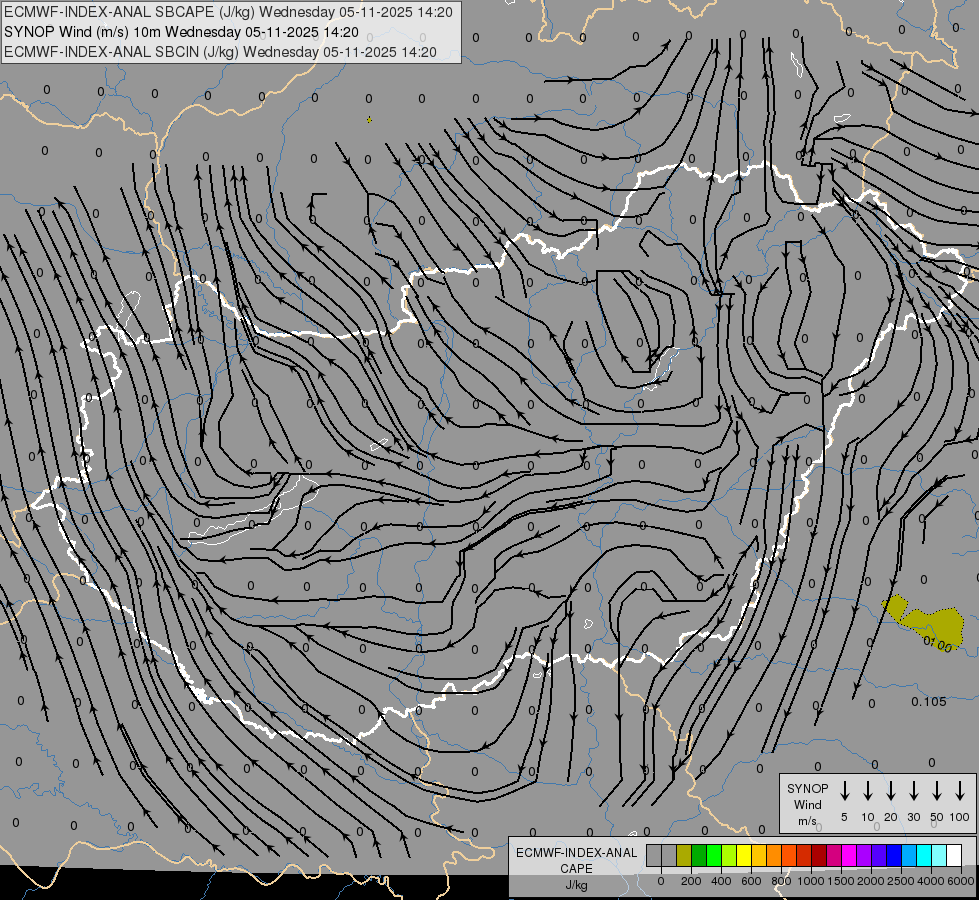The image size is (979, 900).
Task: Click the wind arrow above the 5 m/s label
Action: click(845, 791)
